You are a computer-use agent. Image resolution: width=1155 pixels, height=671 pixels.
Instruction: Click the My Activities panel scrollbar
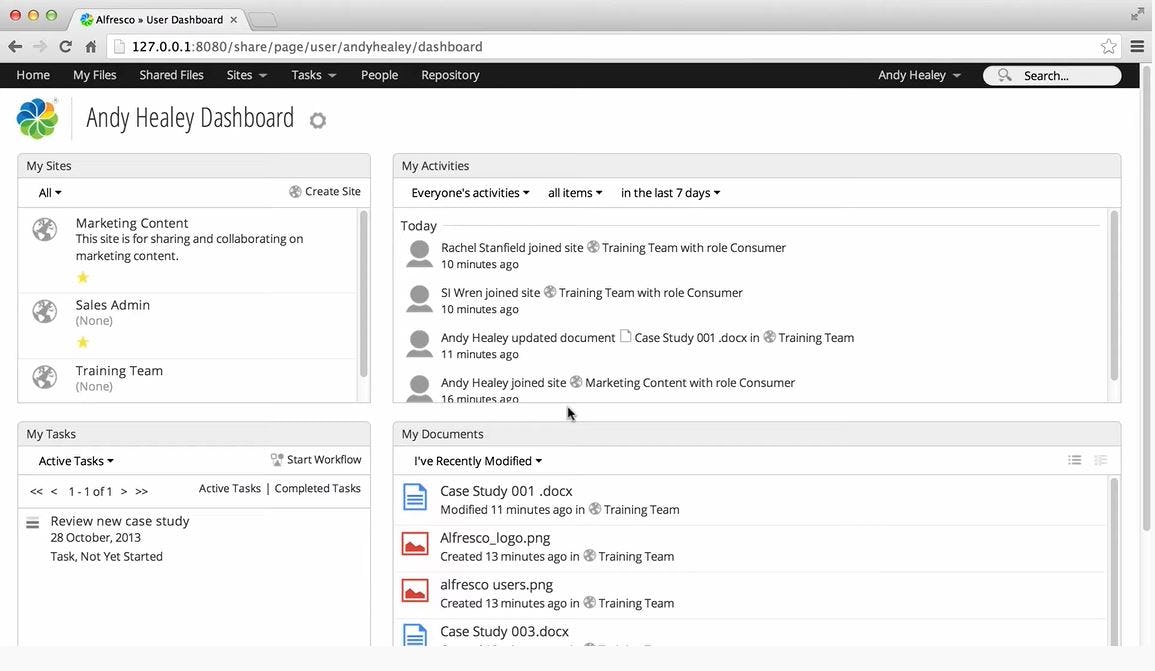pyautogui.click(x=1114, y=295)
